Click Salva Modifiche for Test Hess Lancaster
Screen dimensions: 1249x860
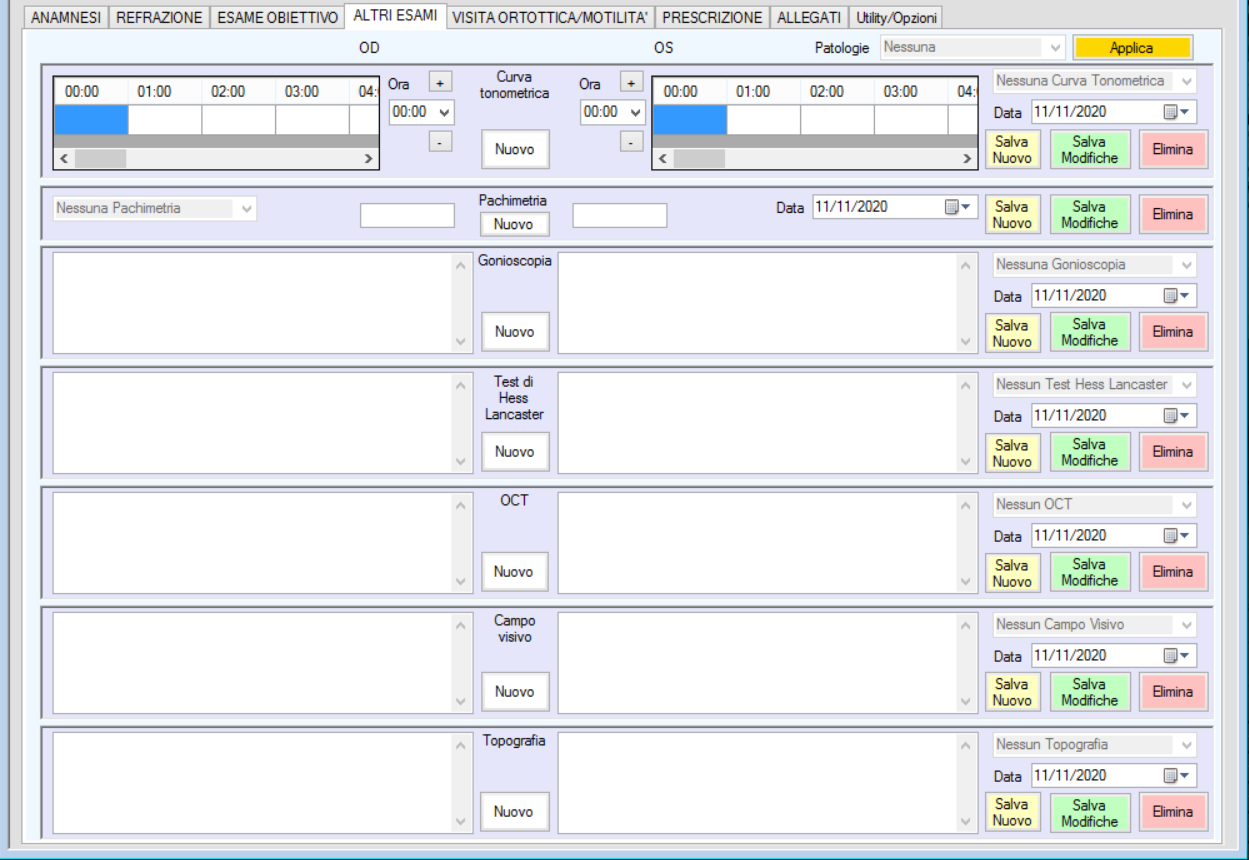pyautogui.click(x=1089, y=452)
